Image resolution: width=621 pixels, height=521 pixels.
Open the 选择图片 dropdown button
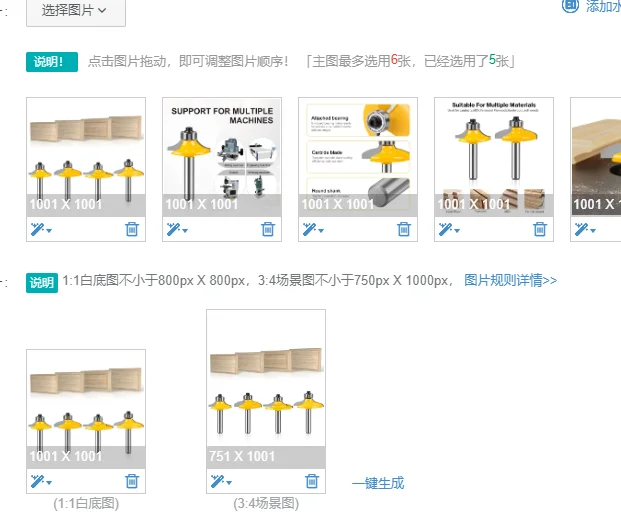[x=76, y=11]
